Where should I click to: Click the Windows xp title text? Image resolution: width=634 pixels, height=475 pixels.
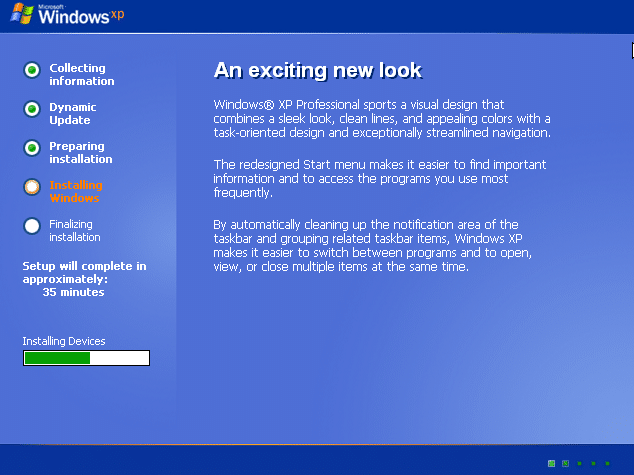pos(81,15)
